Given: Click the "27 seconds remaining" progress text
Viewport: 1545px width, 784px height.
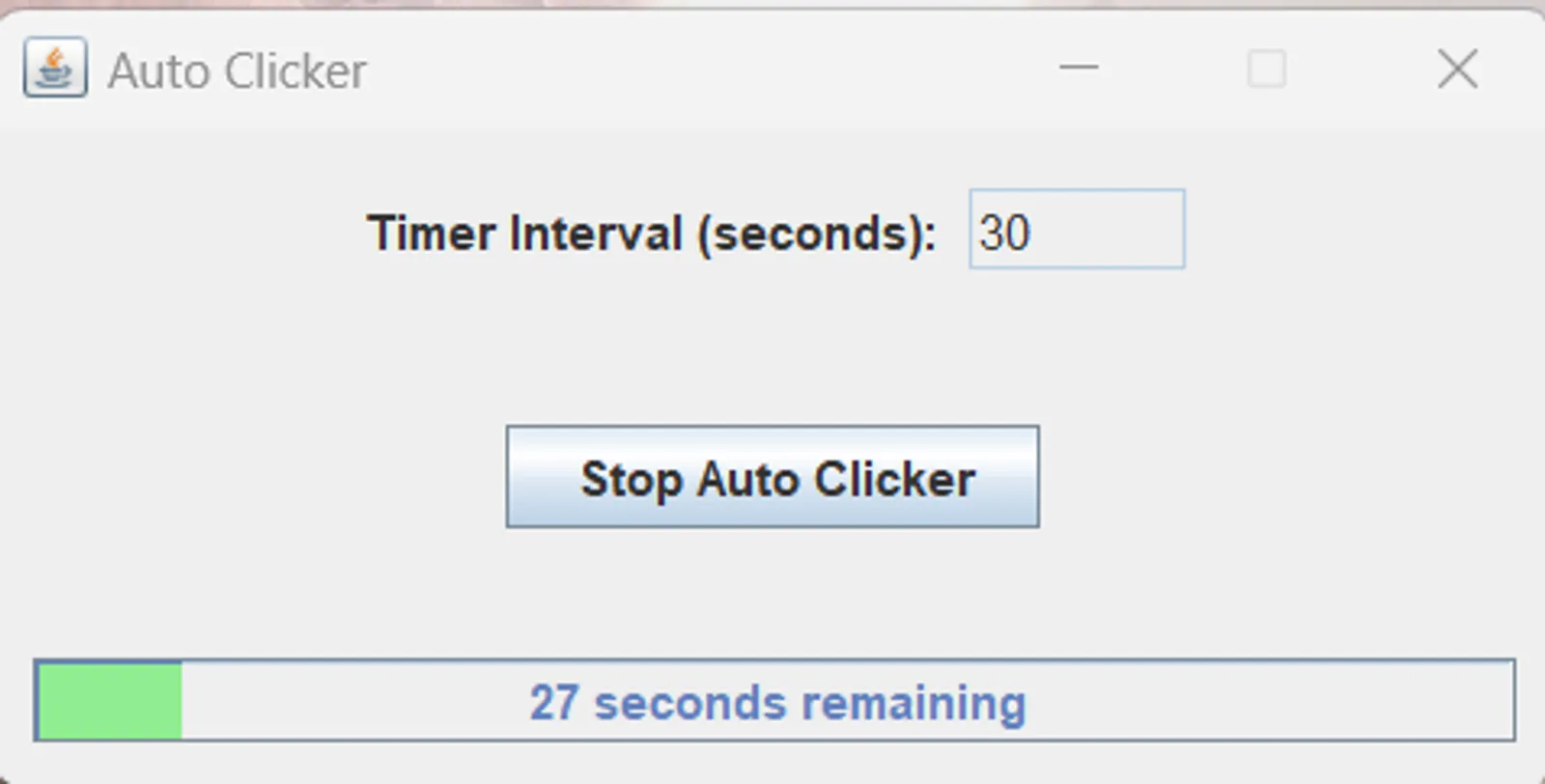Looking at the screenshot, I should pos(776,703).
